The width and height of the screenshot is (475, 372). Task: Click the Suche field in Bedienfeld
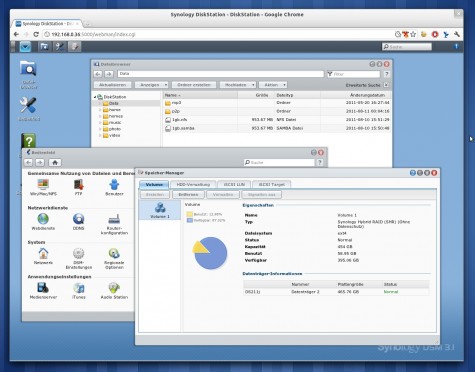pyautogui.click(x=279, y=162)
